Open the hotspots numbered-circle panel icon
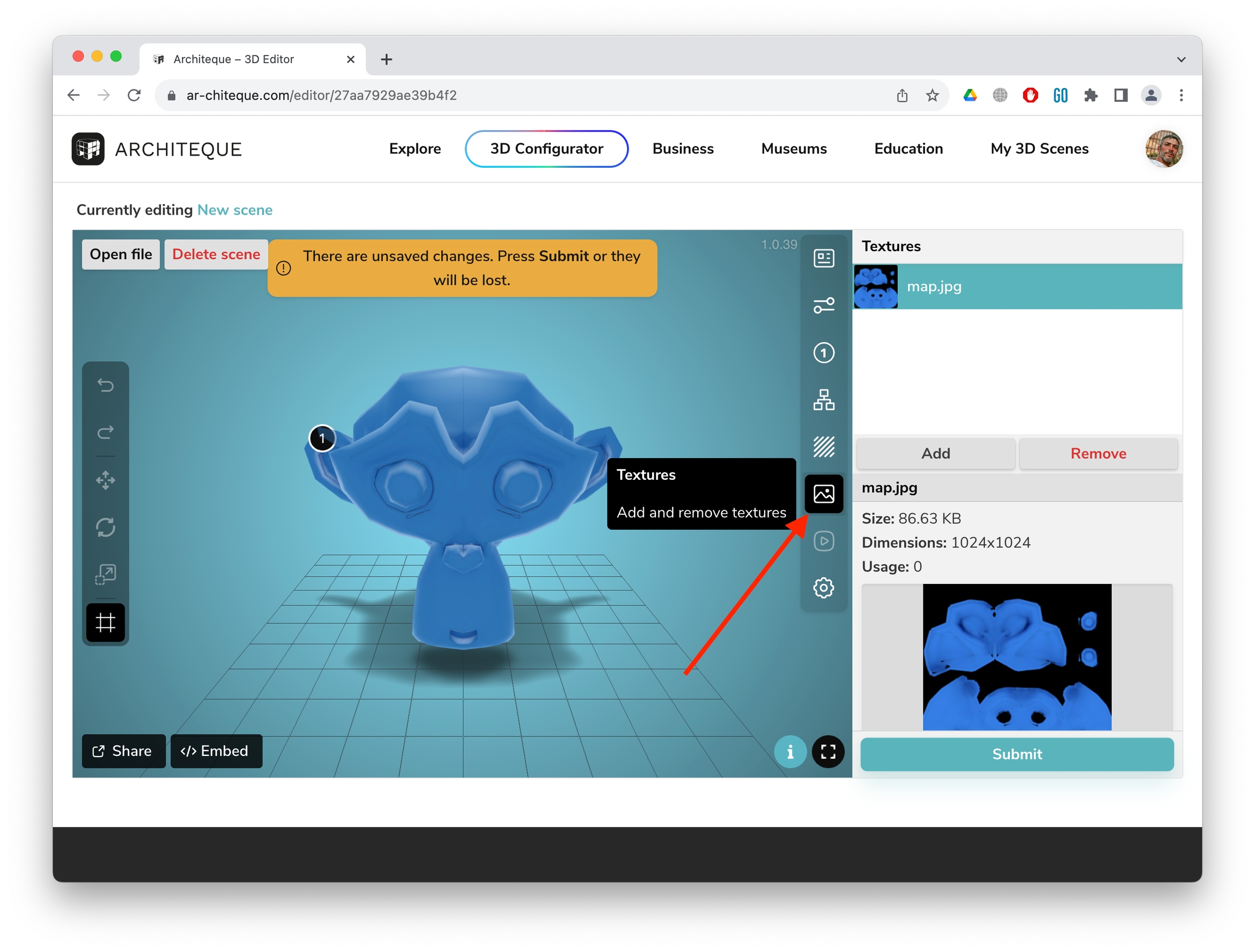 pos(823,353)
